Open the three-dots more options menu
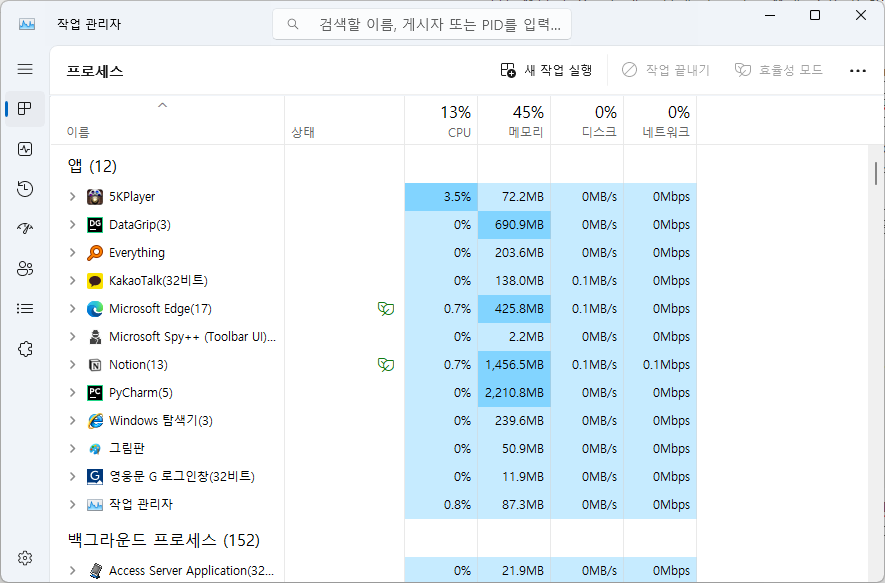The width and height of the screenshot is (885, 583). click(x=857, y=71)
